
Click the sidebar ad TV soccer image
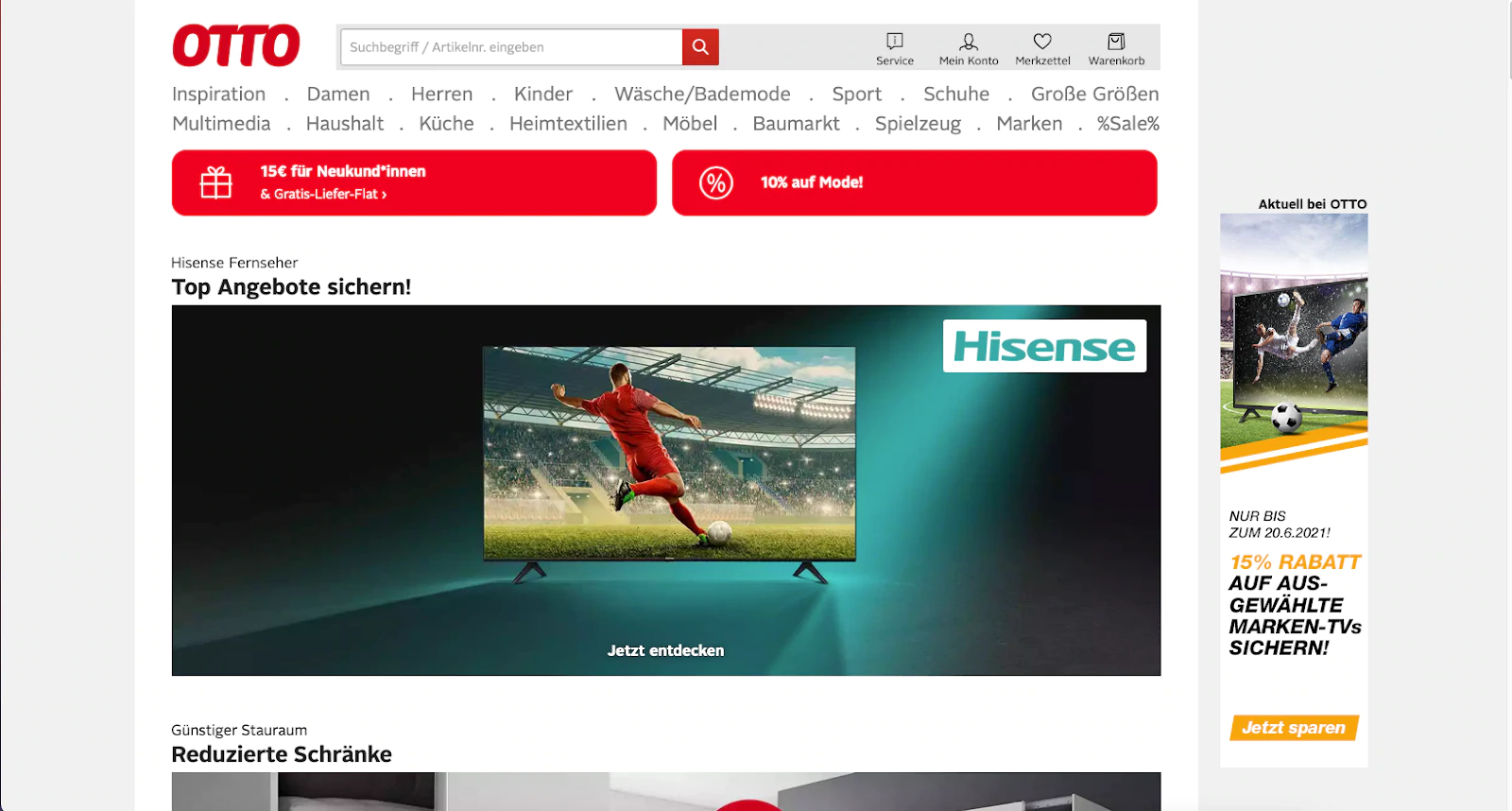click(x=1294, y=343)
